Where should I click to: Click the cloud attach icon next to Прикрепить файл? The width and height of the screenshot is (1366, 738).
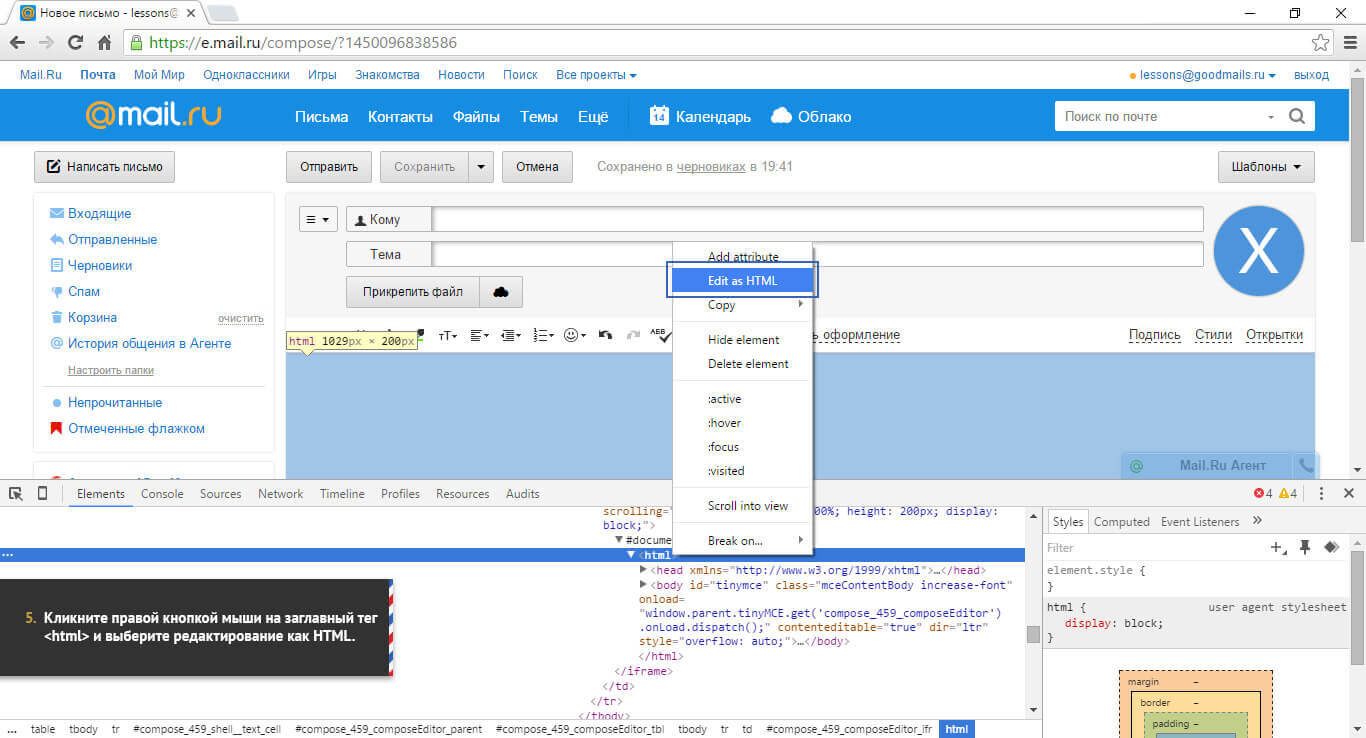501,292
